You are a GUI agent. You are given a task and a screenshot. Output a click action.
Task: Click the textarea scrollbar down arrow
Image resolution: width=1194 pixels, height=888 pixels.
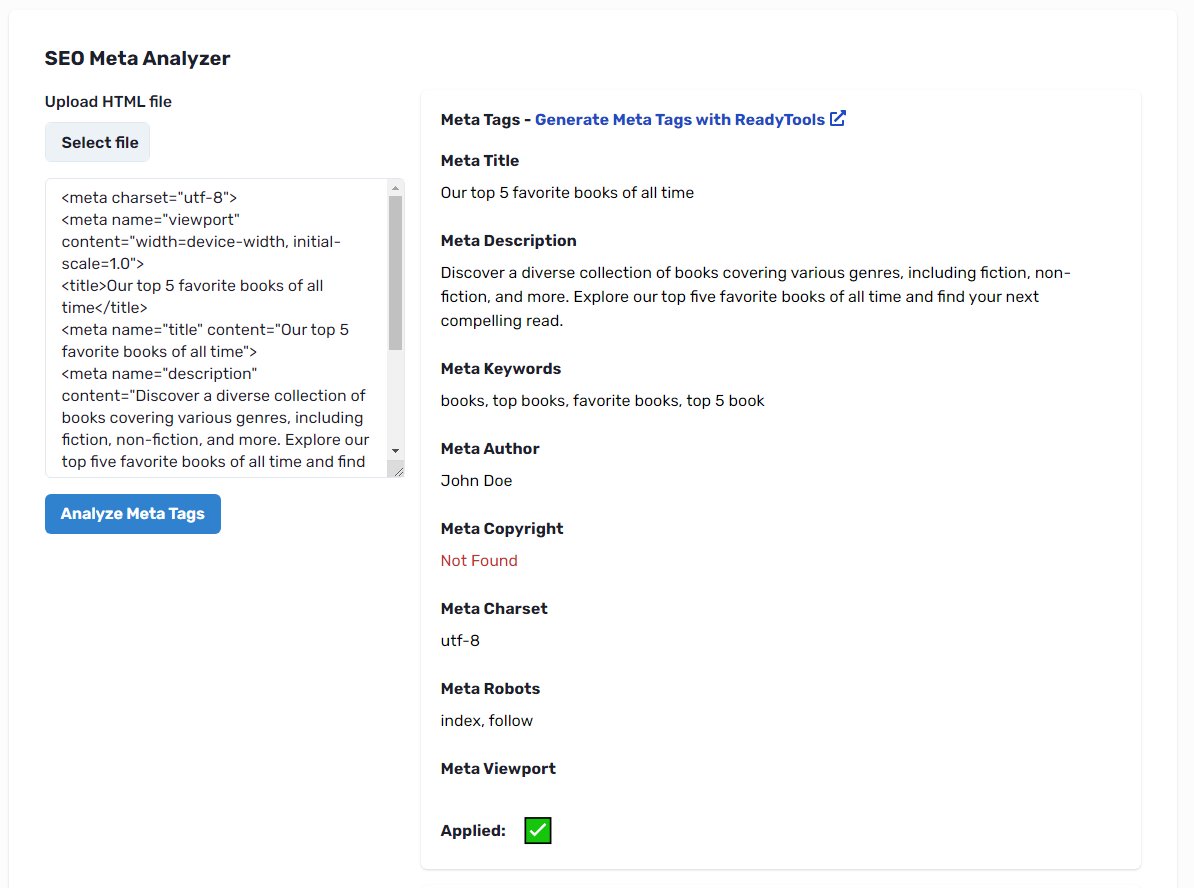[x=395, y=451]
